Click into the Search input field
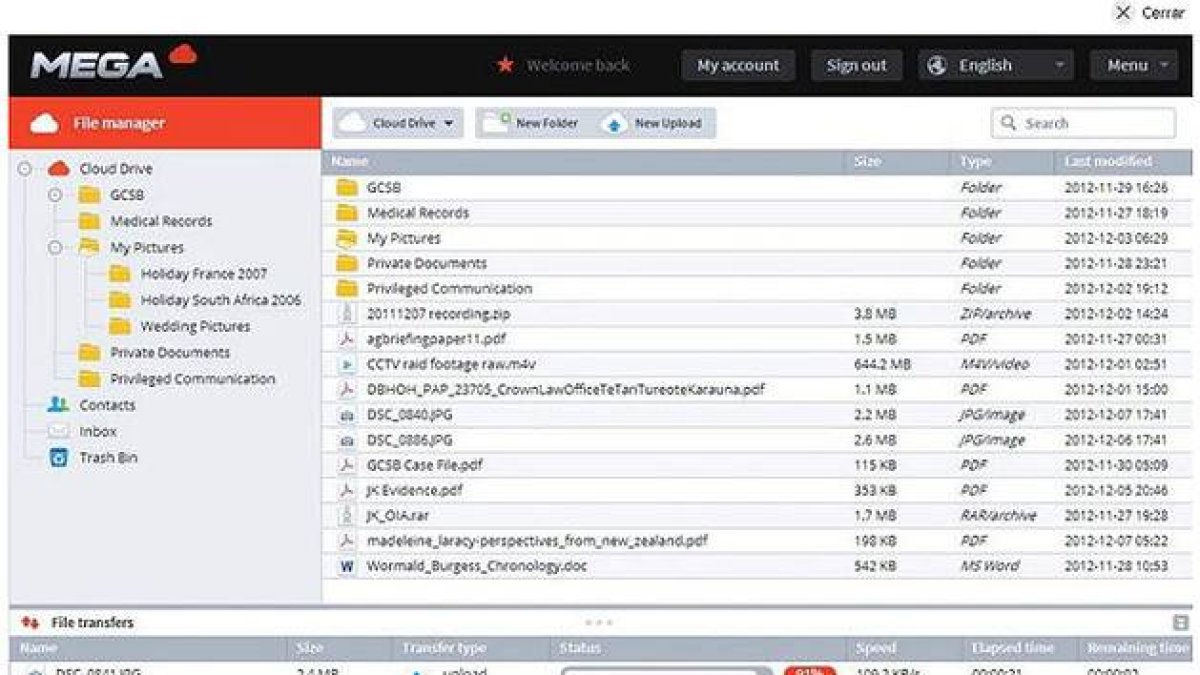 tap(1084, 123)
